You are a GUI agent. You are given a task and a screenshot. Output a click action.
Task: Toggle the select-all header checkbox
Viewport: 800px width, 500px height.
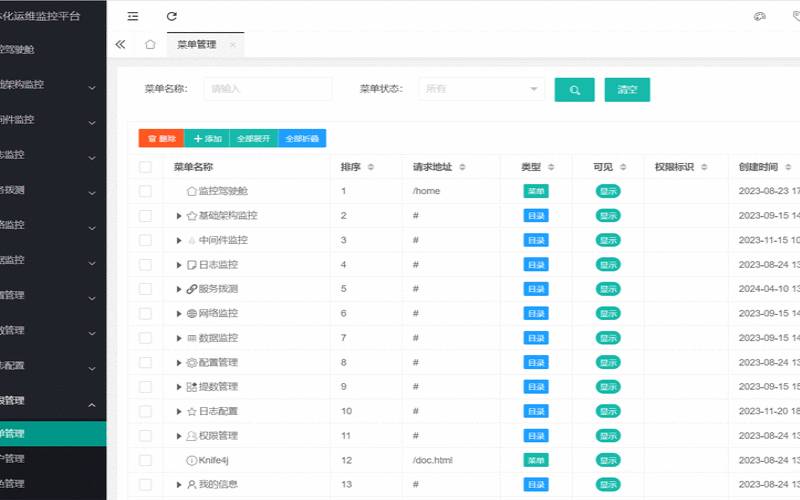[145, 167]
